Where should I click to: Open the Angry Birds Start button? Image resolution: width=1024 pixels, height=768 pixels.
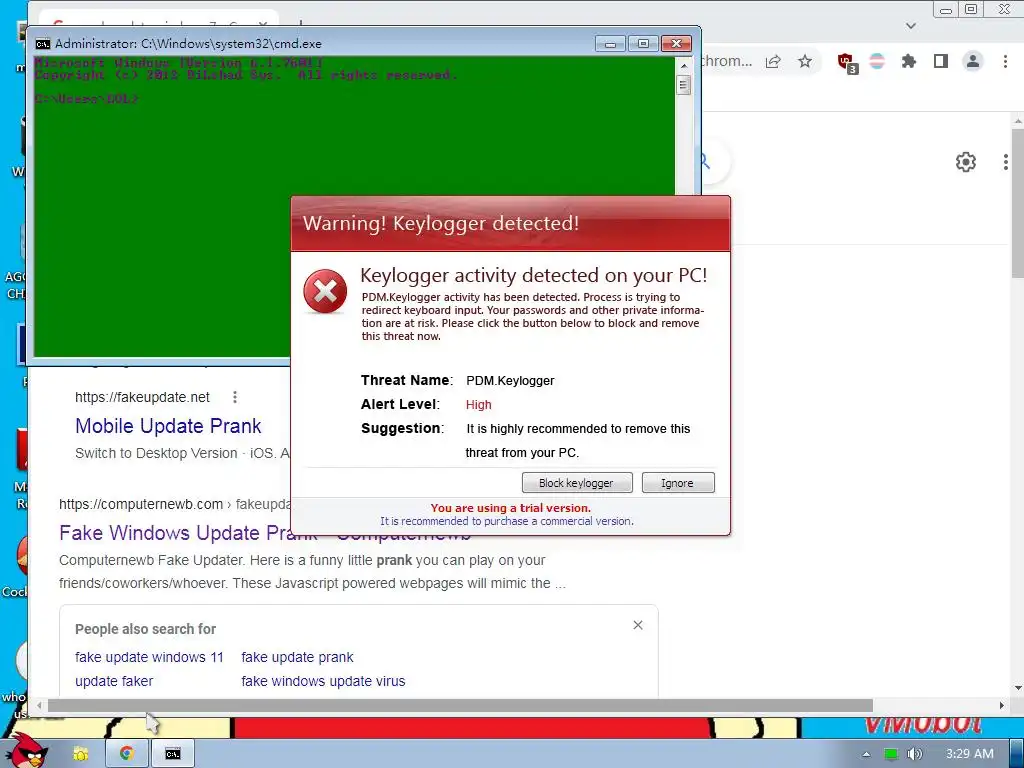[x=27, y=749]
